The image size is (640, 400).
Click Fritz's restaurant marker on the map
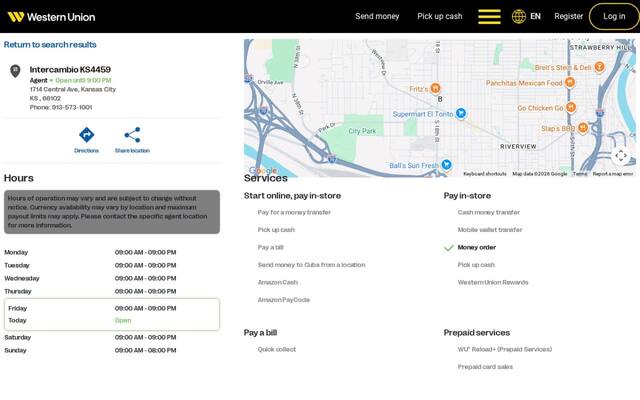436,88
